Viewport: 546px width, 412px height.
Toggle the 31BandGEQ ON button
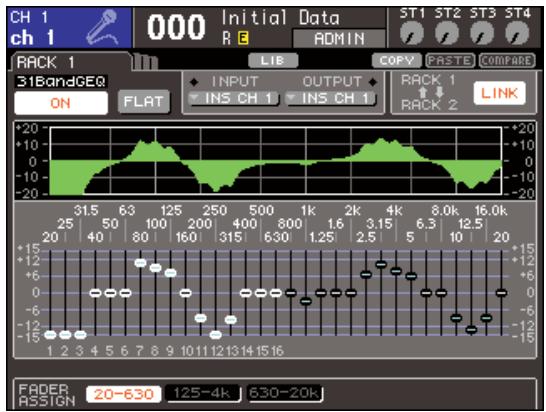61,103
